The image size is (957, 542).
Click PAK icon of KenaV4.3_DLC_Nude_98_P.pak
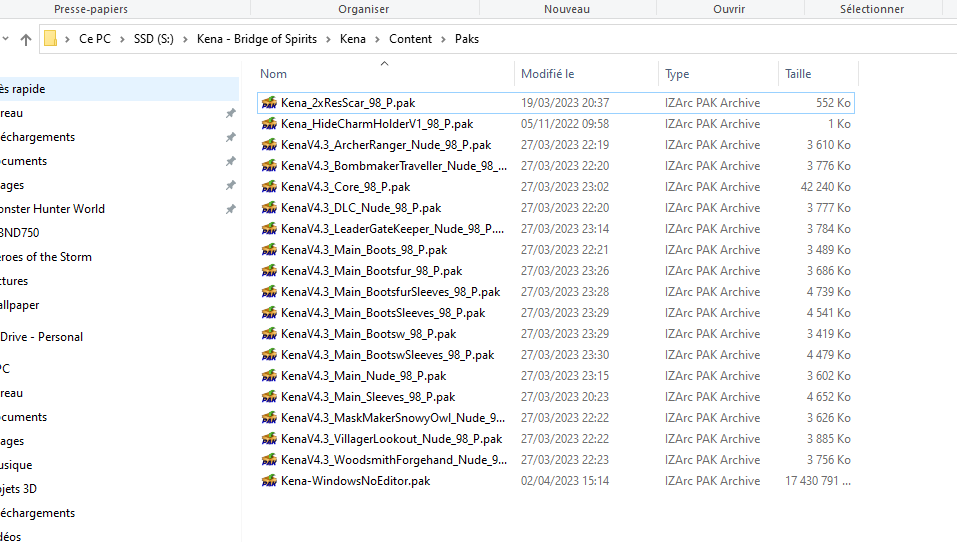point(269,208)
